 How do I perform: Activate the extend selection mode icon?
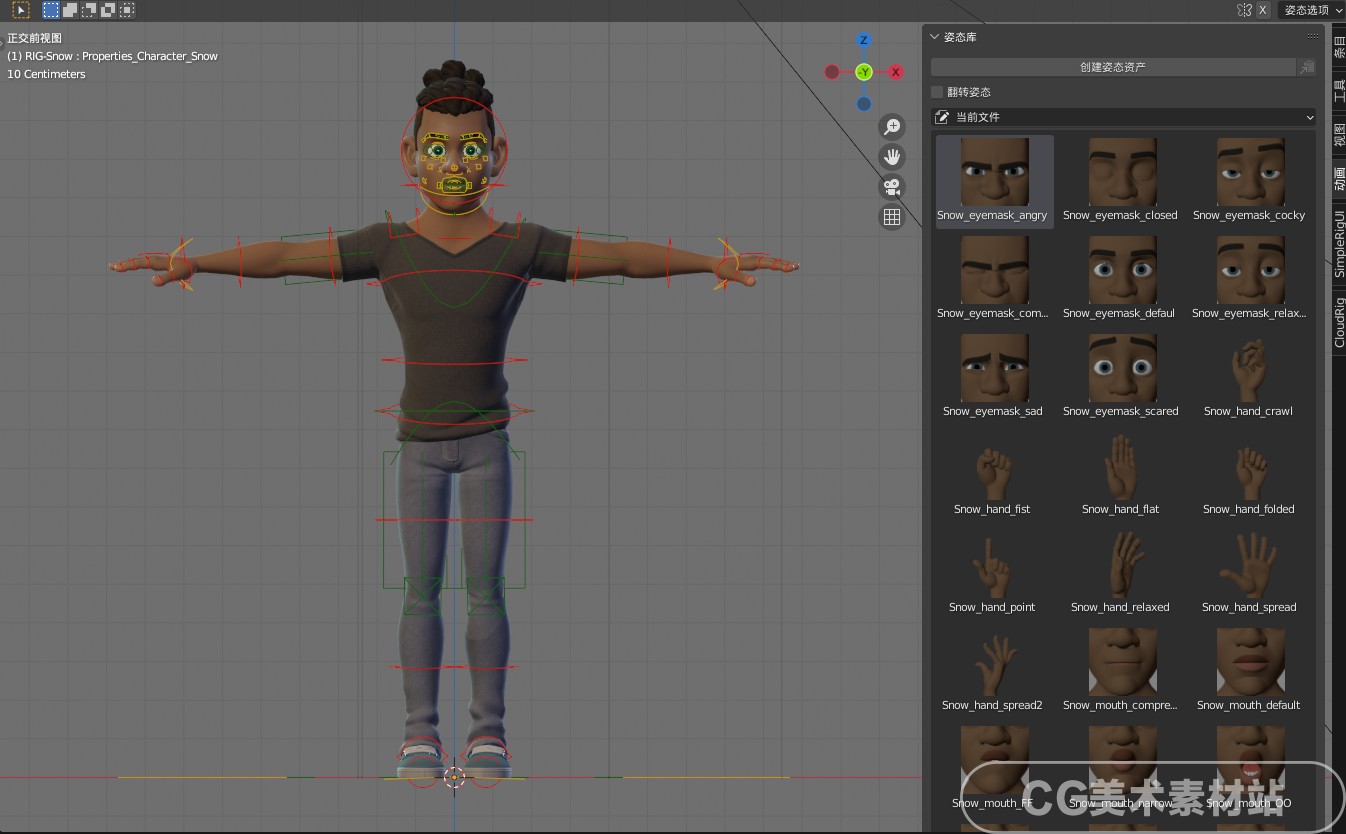pyautogui.click(x=68, y=10)
